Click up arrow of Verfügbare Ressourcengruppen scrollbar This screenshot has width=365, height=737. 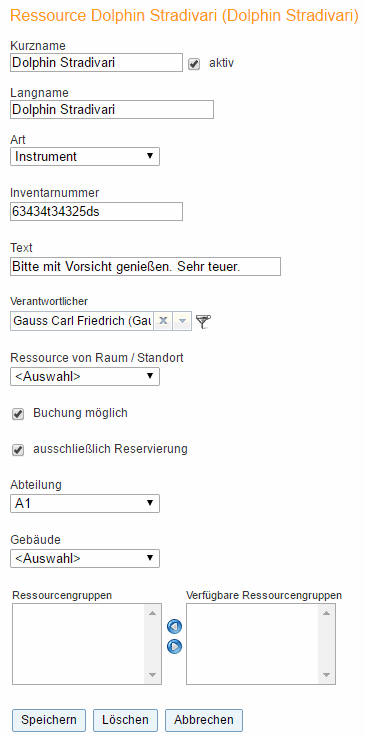coord(326,612)
